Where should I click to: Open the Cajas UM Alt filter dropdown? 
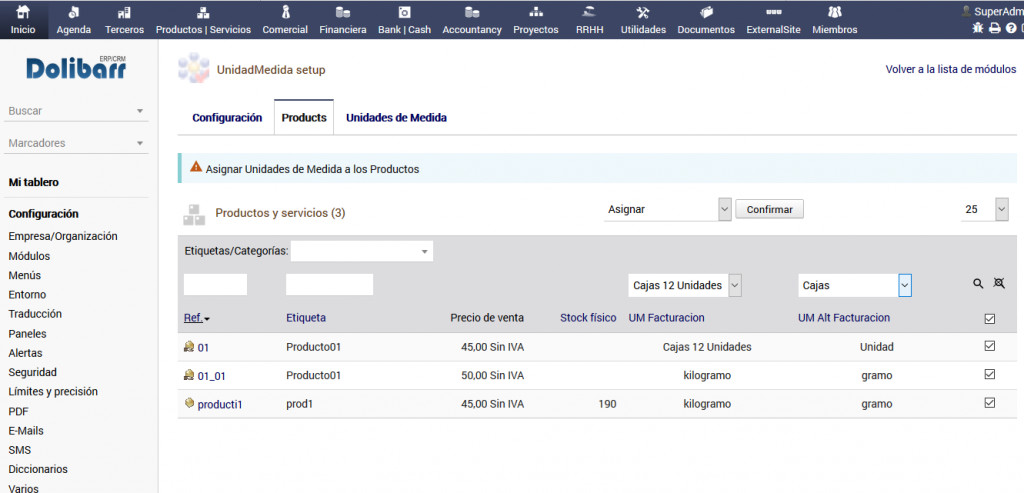[x=855, y=285]
